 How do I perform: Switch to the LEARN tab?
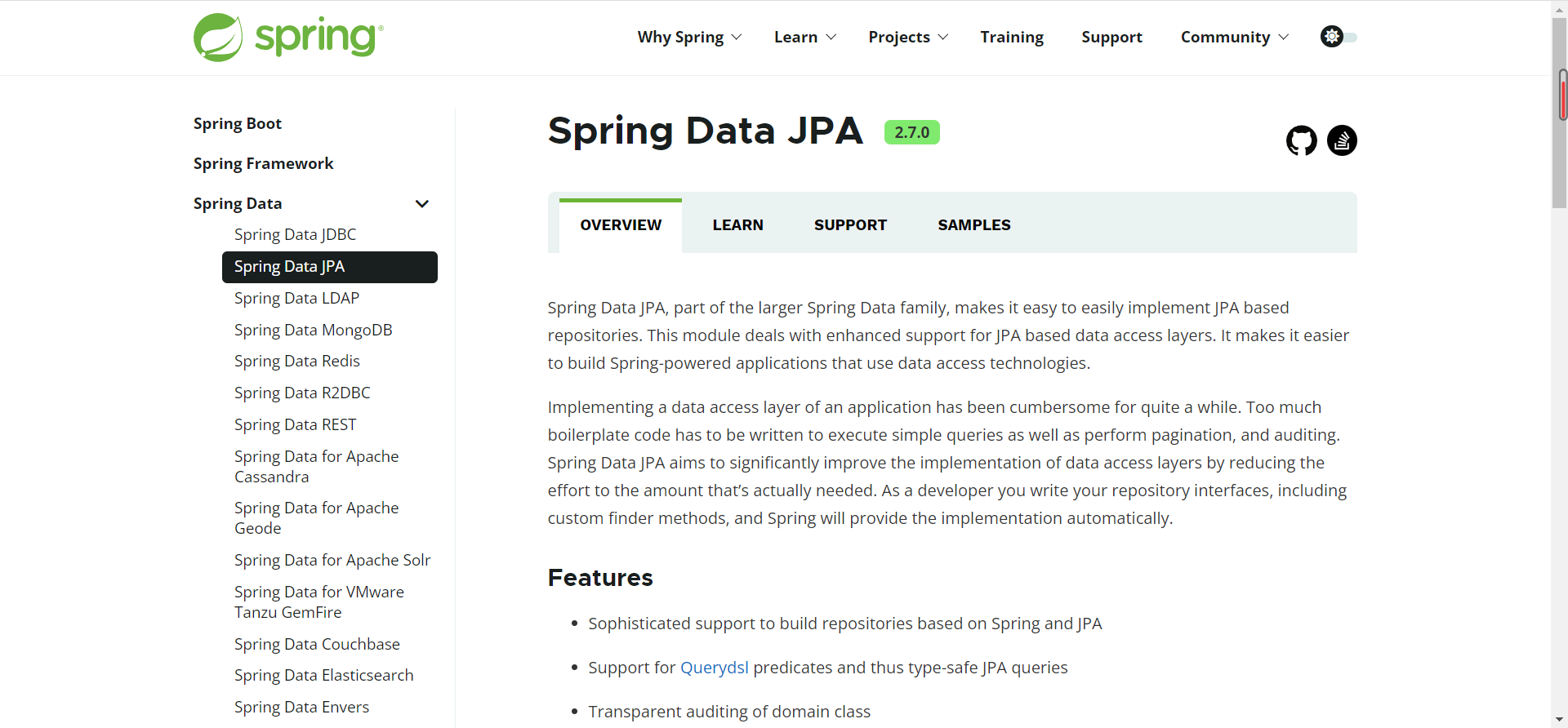(x=737, y=225)
